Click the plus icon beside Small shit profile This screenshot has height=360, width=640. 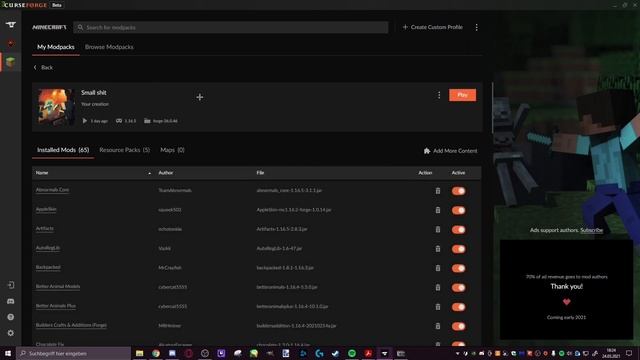click(200, 97)
